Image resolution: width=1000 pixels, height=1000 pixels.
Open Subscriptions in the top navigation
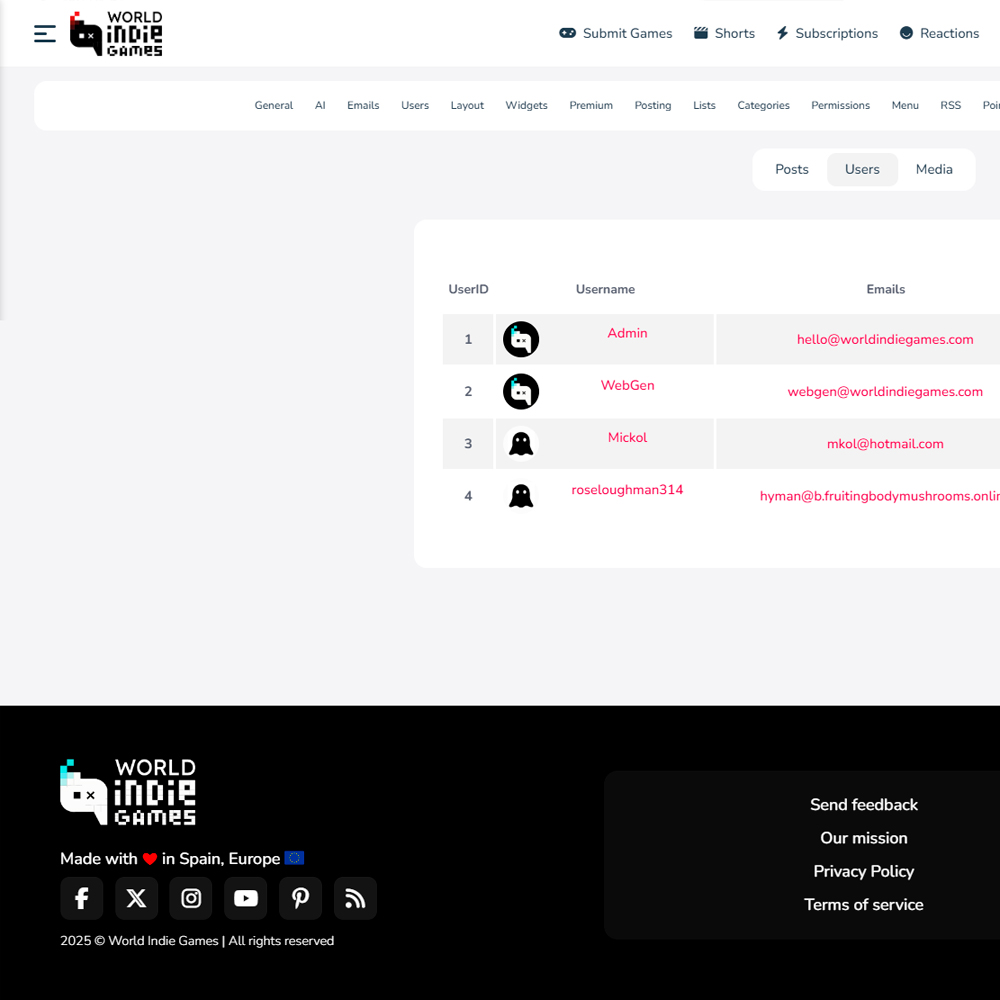827,34
